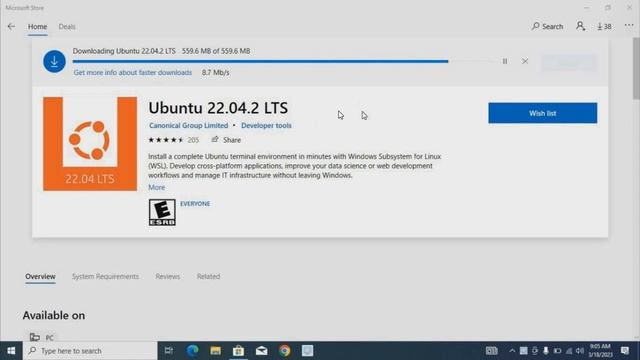
Task: Add Ubuntu to the Wish list
Action: tap(542, 113)
